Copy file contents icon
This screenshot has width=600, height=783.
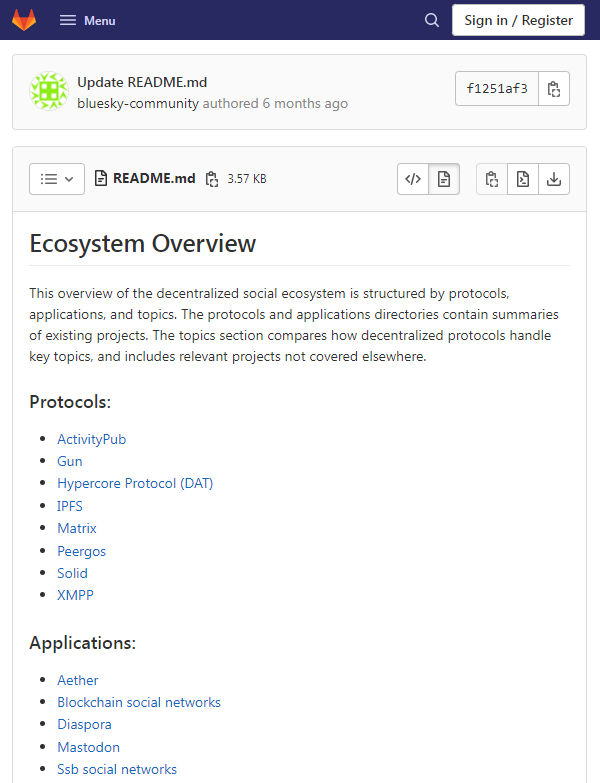[491, 179]
